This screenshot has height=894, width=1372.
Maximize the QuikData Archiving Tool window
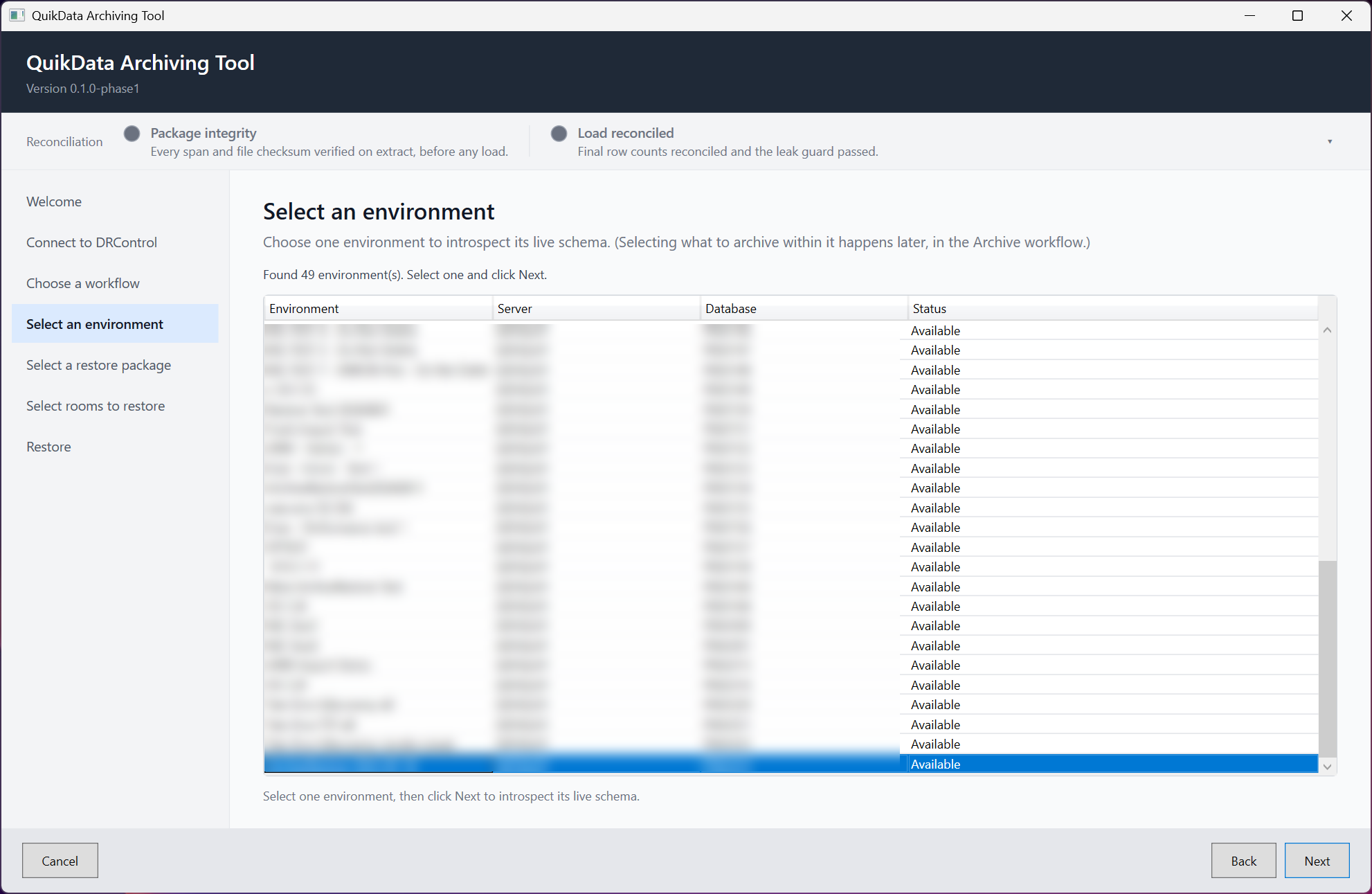[1298, 15]
